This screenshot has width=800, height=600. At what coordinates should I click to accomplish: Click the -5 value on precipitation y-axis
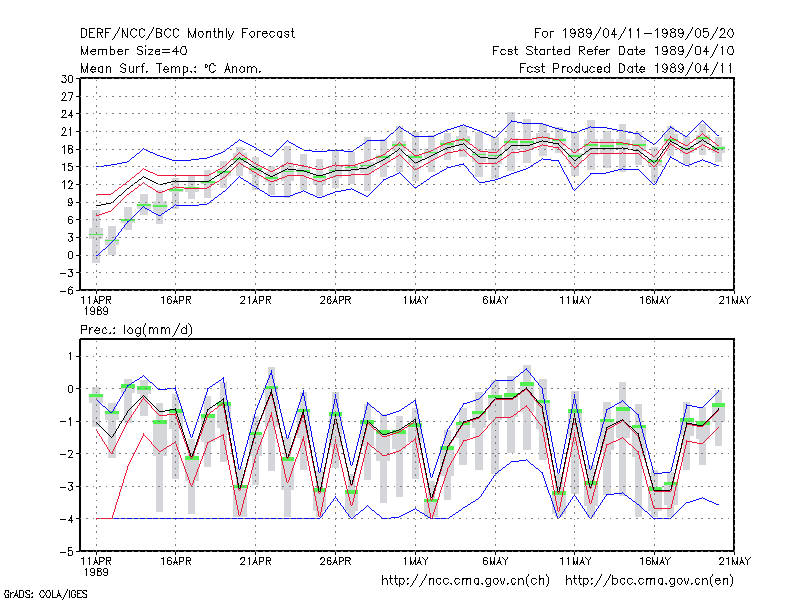pos(66,552)
